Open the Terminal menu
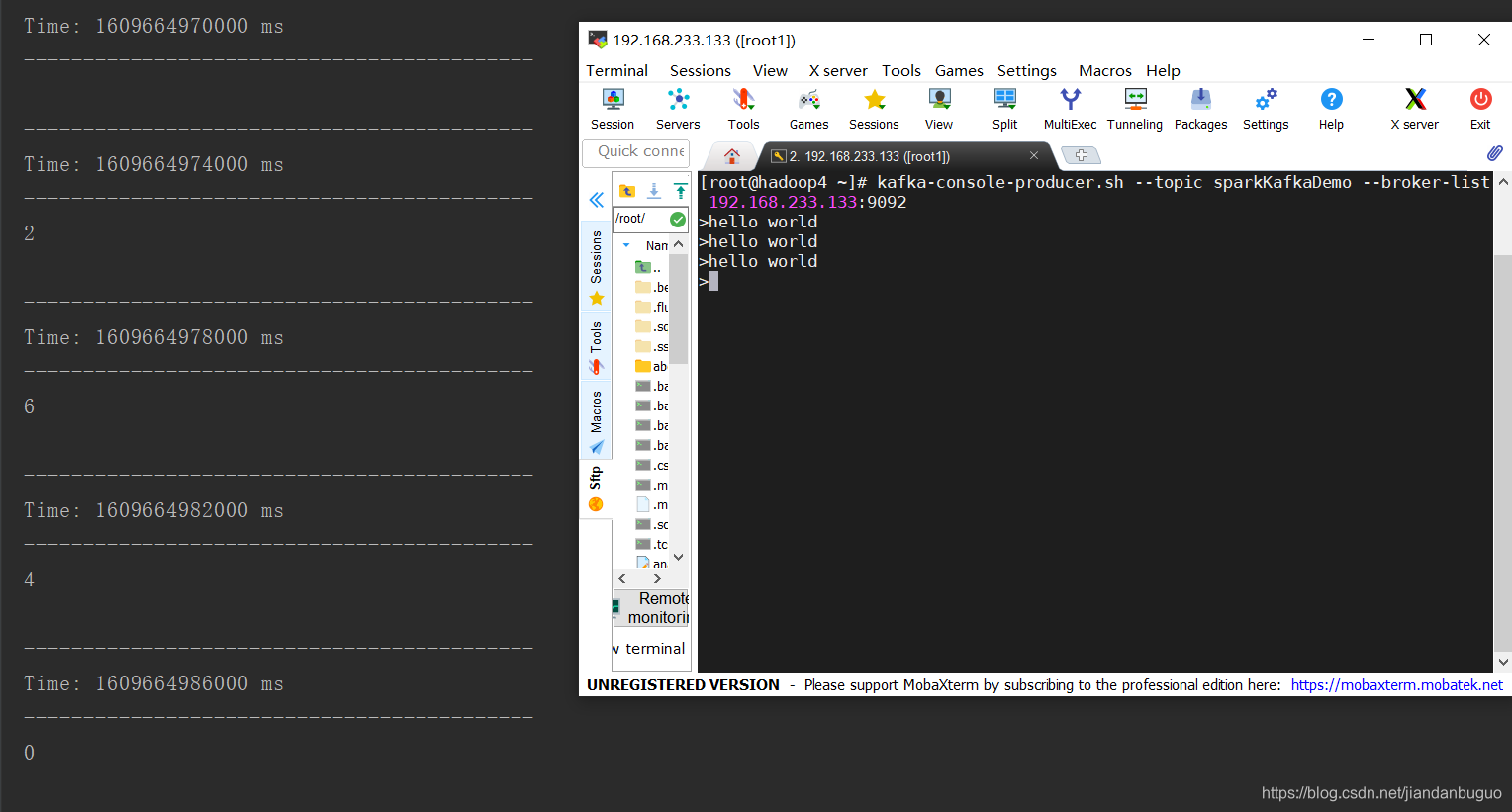1512x812 pixels. (616, 71)
